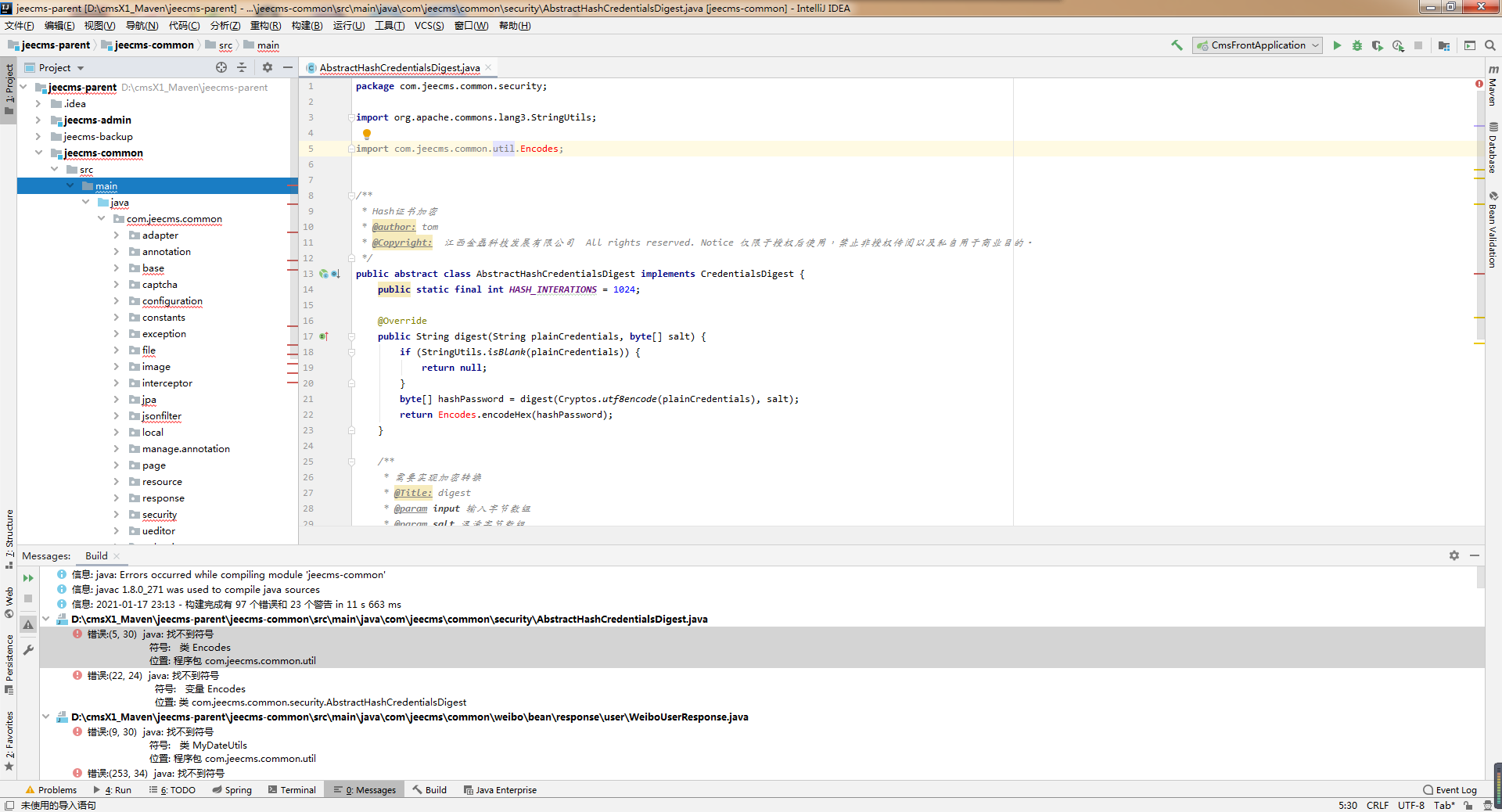Click the green Run button in toolbar
The width and height of the screenshot is (1502, 812).
(x=1337, y=45)
